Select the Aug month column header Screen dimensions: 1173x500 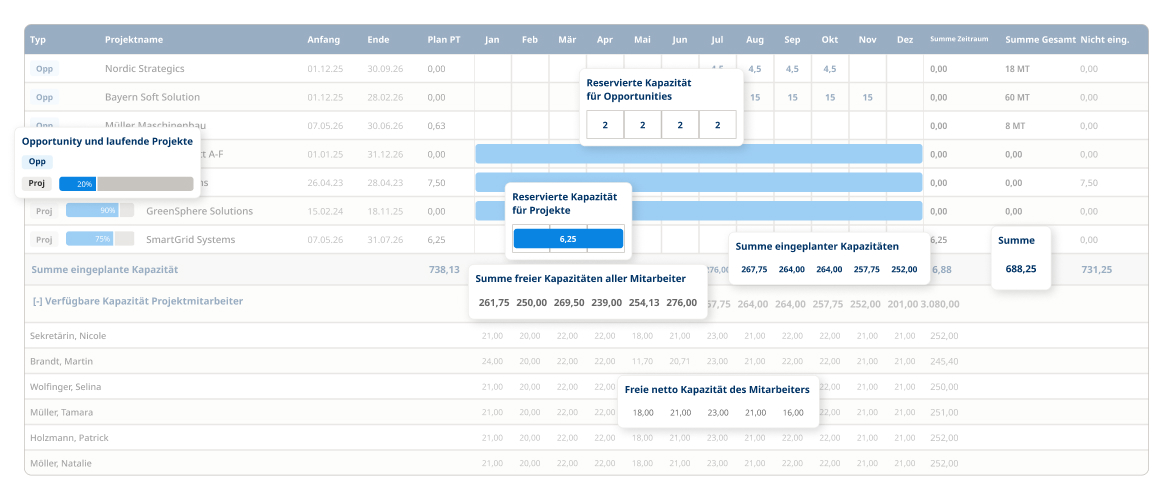click(x=755, y=40)
